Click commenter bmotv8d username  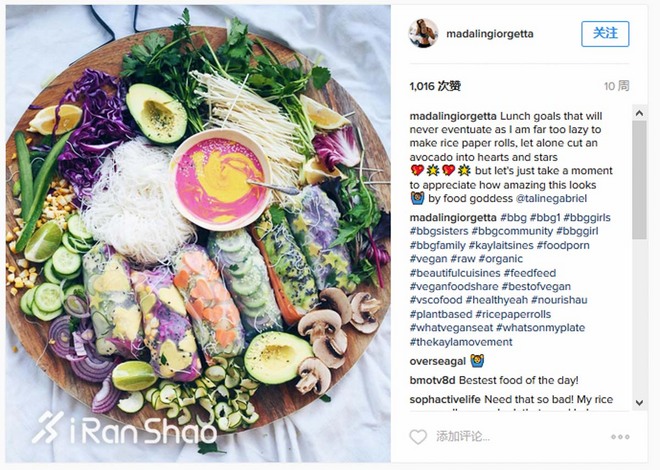tap(432, 380)
